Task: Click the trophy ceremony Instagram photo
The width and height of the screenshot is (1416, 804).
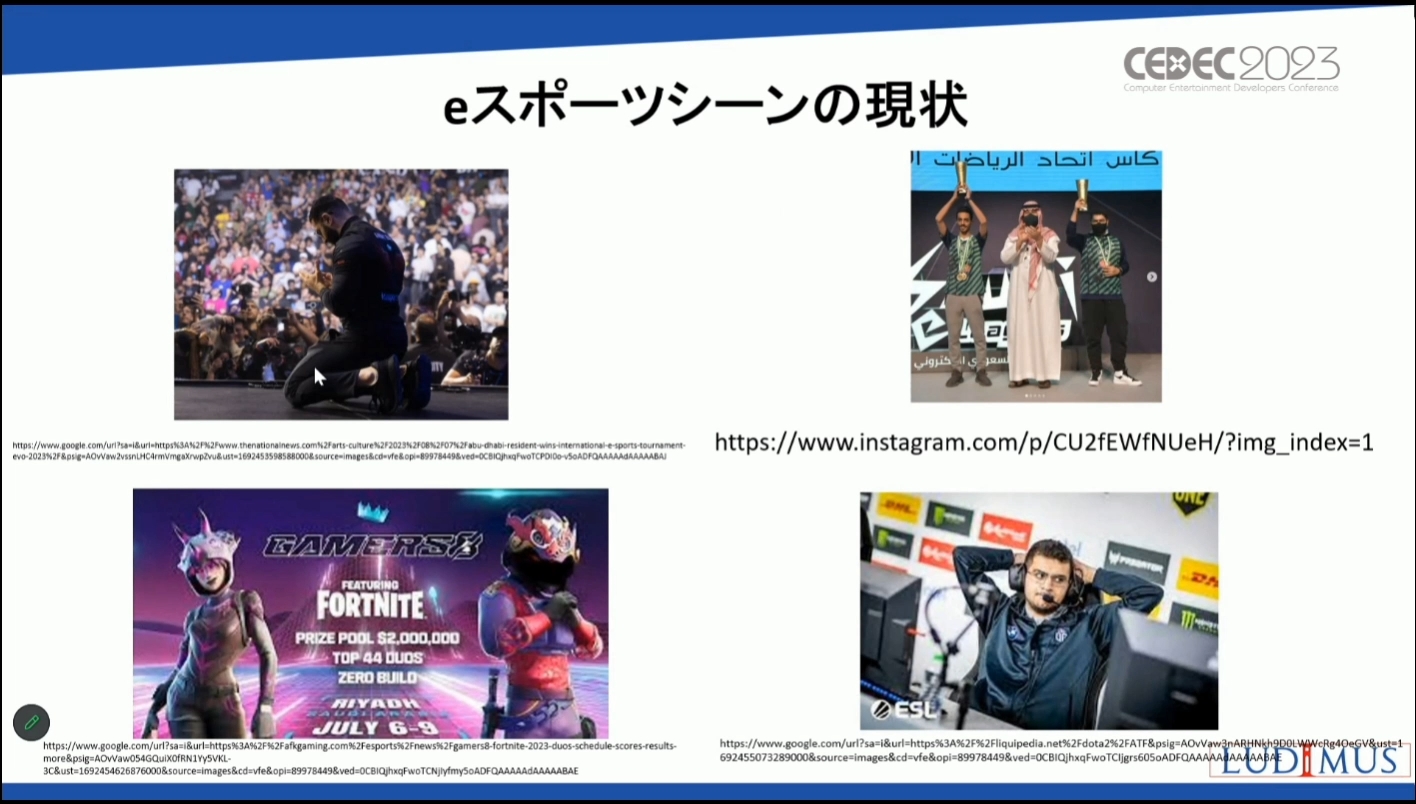Action: pos(1036,276)
